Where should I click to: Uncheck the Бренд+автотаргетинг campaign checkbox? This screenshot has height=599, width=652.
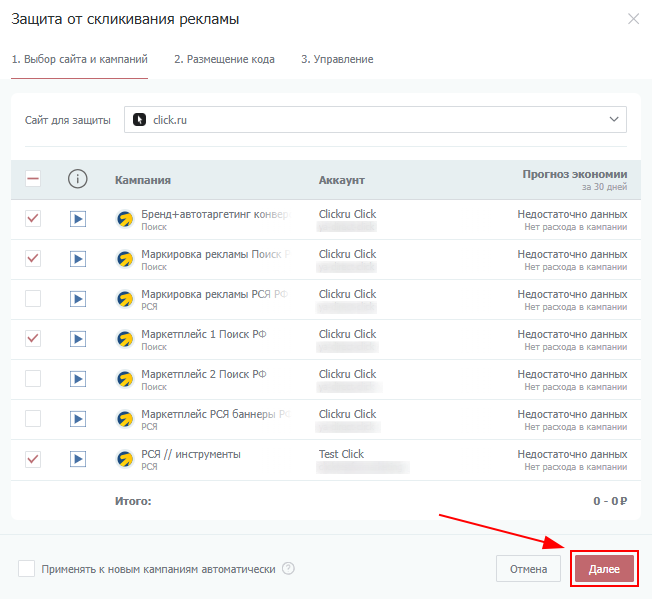(33, 219)
